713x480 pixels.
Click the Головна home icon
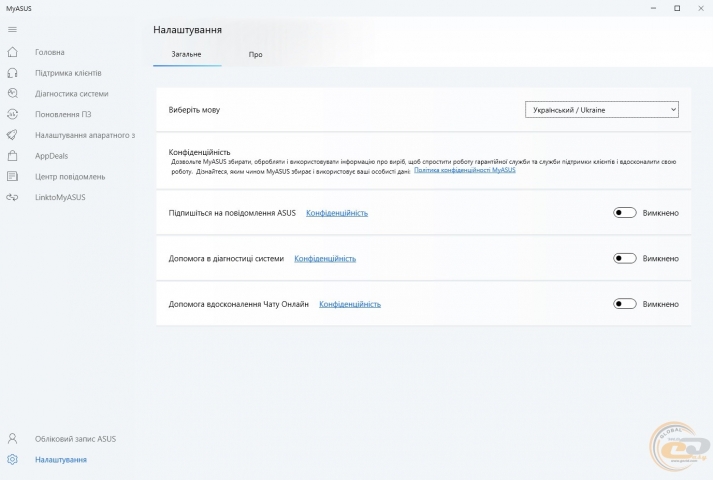tap(12, 52)
